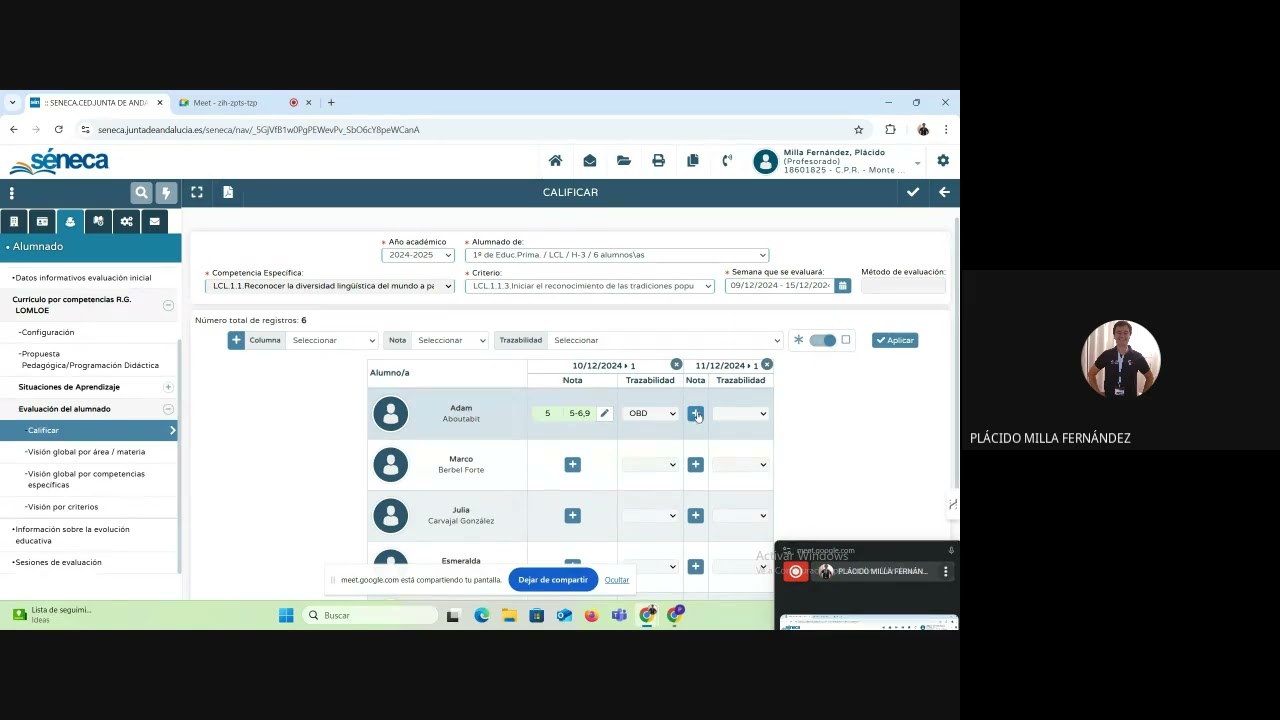Add 10/12 grade for Julia Carvajal González
This screenshot has width=1280, height=720.
coord(572,515)
